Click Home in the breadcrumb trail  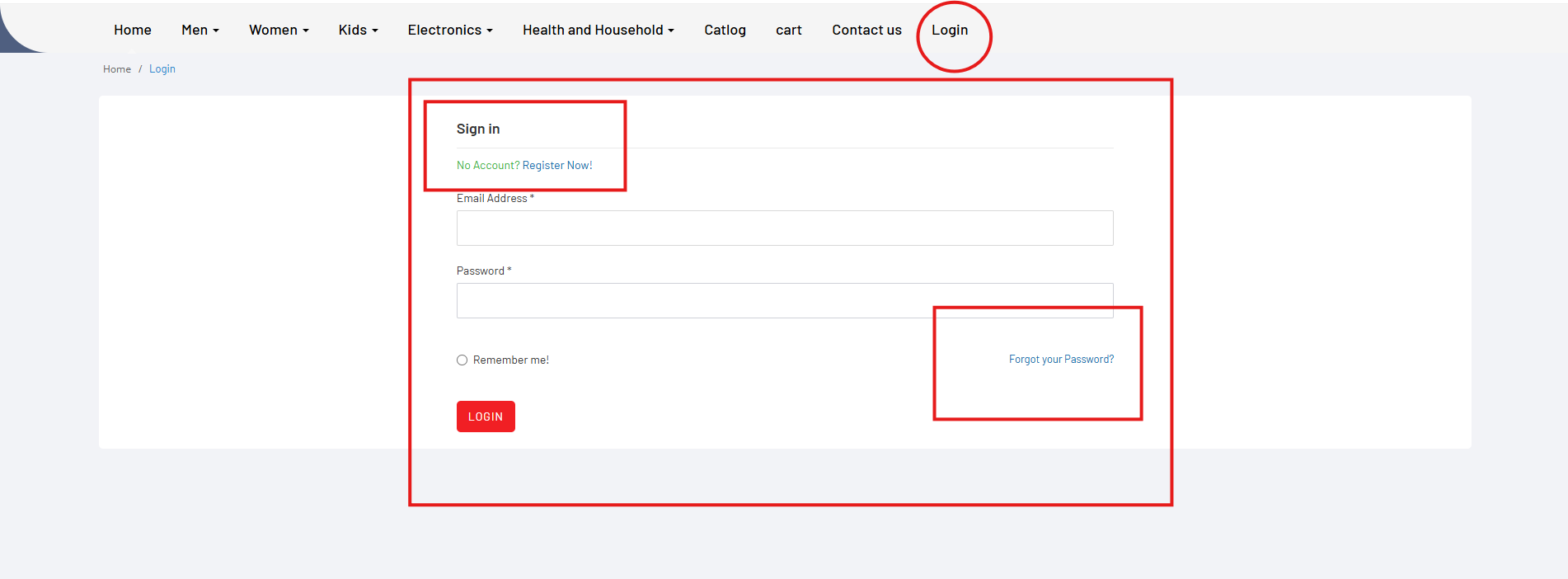pyautogui.click(x=117, y=69)
